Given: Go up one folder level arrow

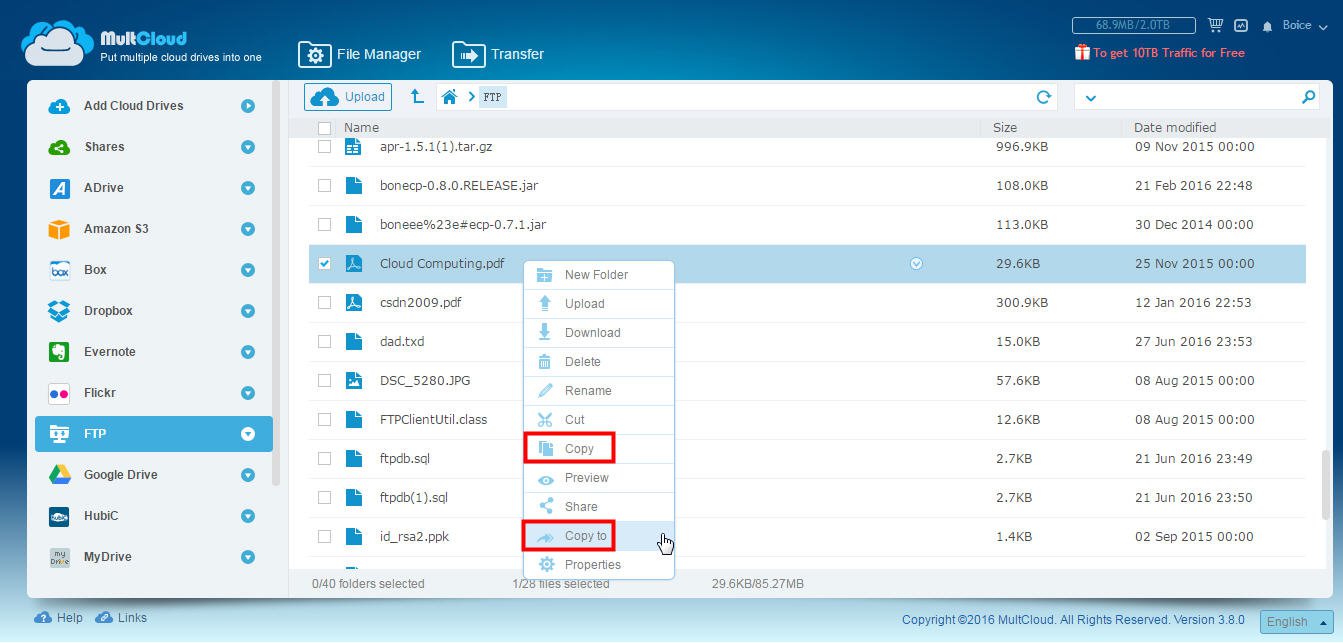Looking at the screenshot, I should [x=417, y=97].
